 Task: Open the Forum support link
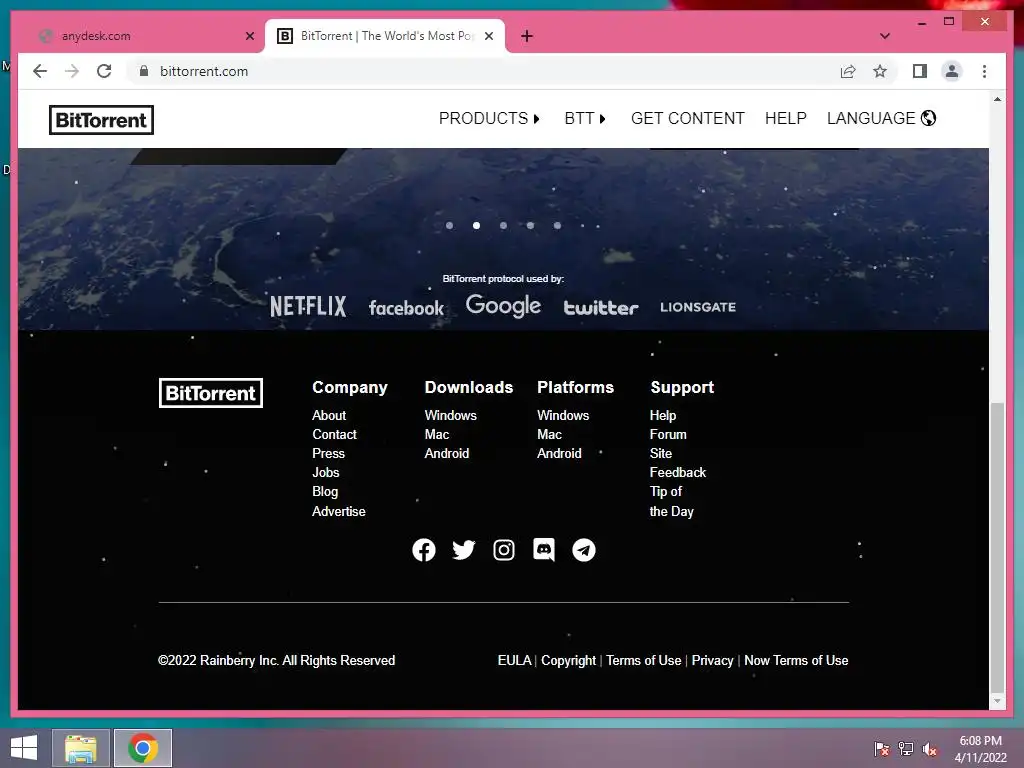[668, 434]
